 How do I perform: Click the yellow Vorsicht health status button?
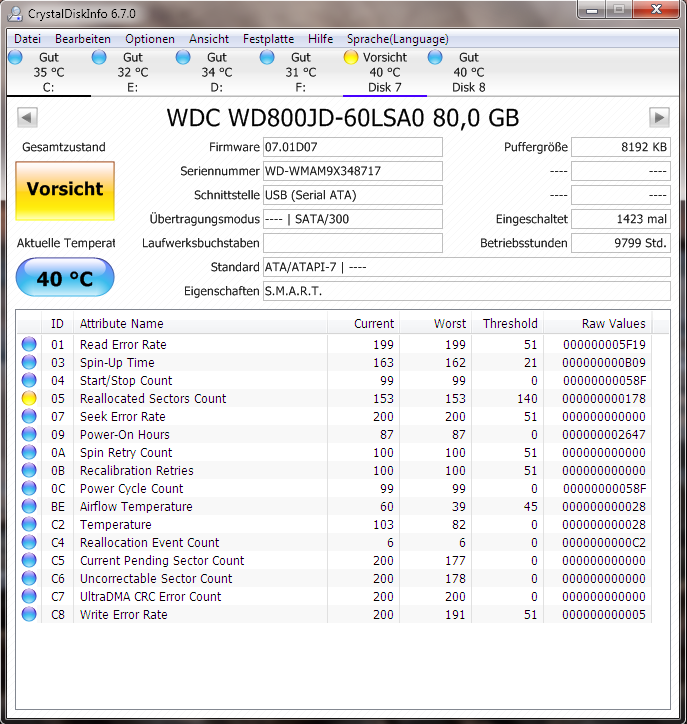(x=65, y=191)
